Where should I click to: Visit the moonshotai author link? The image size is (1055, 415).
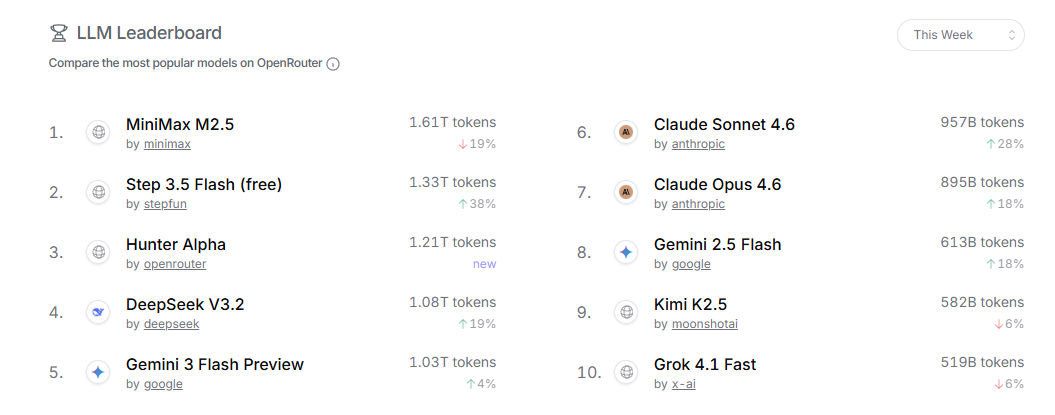[x=704, y=324]
